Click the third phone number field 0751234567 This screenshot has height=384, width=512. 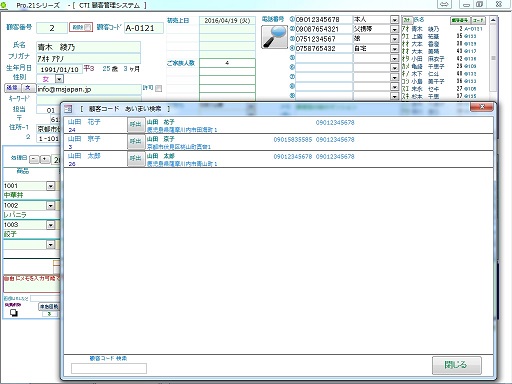[x=324, y=39]
